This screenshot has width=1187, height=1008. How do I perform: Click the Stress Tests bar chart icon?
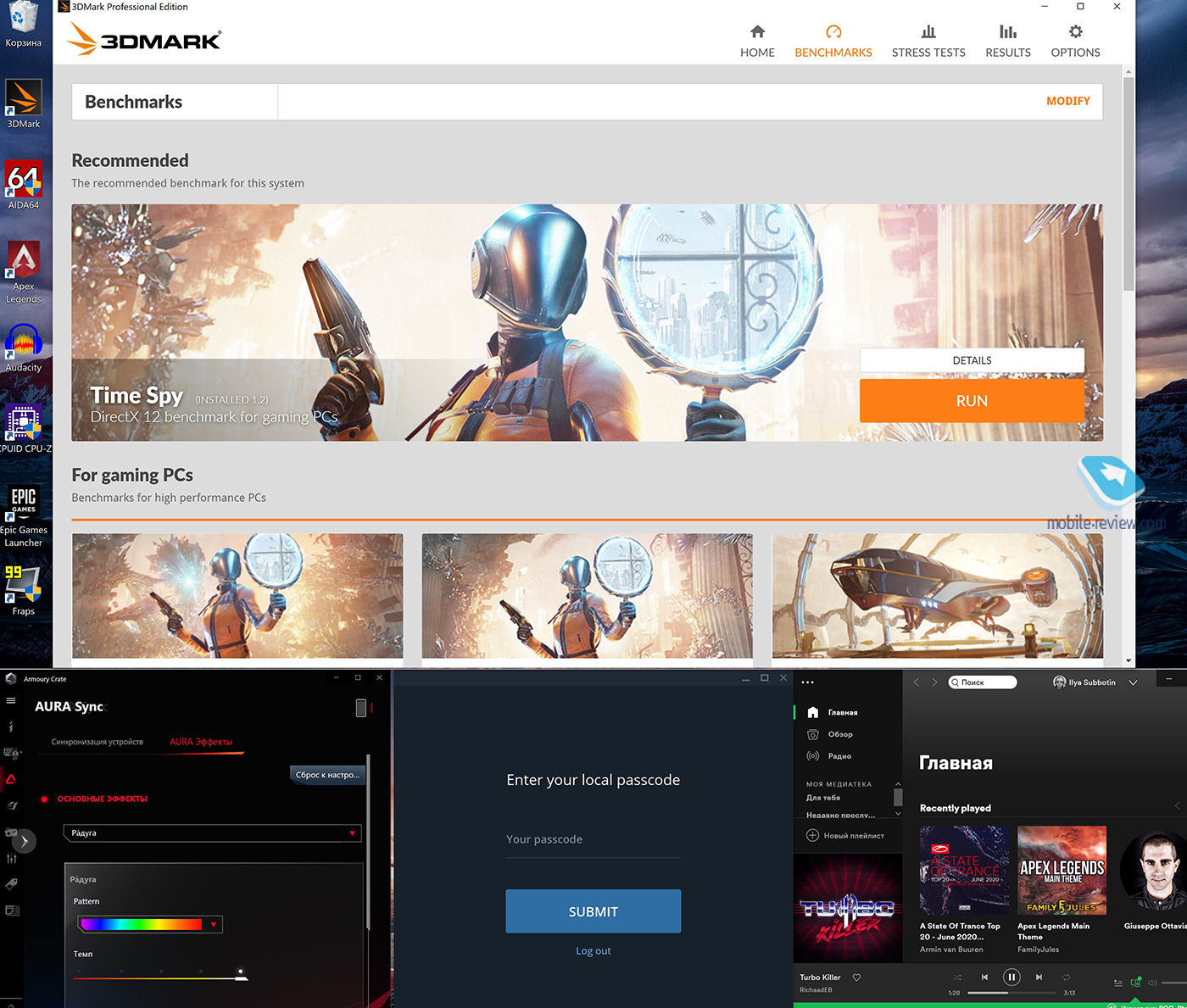(x=928, y=31)
